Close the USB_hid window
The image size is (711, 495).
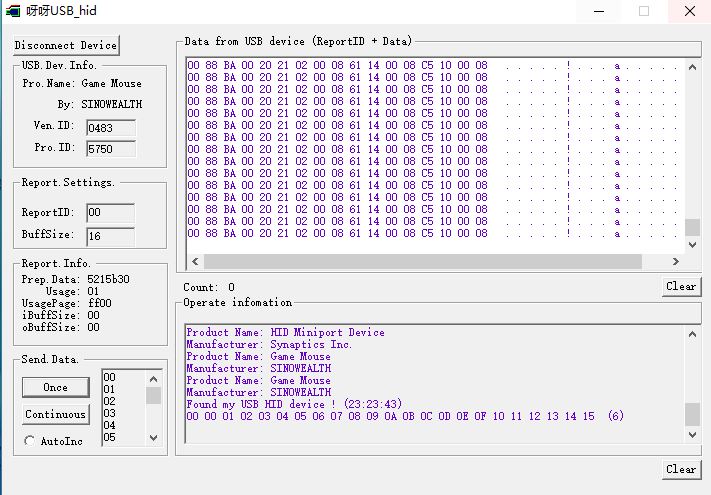point(690,11)
